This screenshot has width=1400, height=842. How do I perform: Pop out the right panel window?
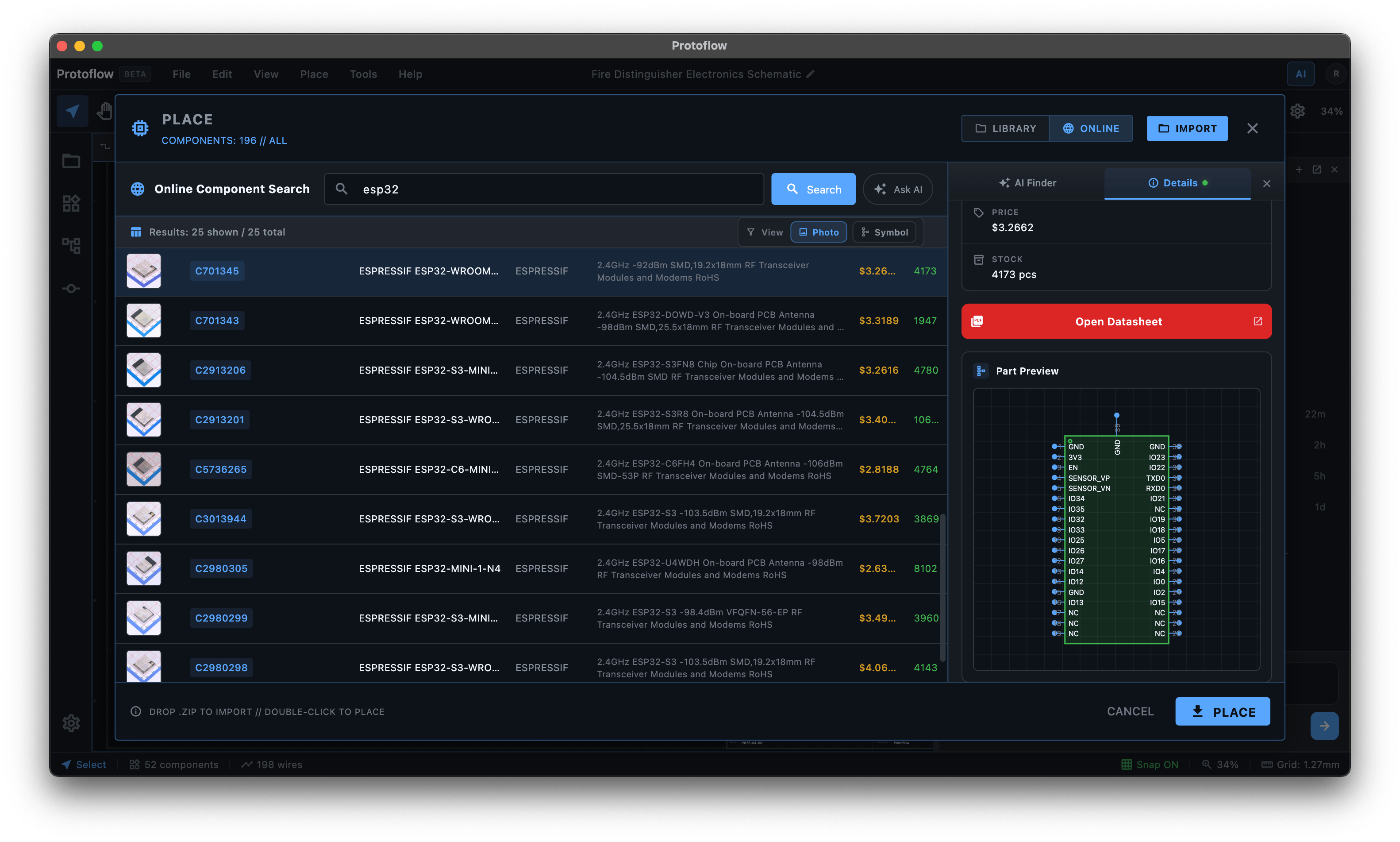(1317, 170)
